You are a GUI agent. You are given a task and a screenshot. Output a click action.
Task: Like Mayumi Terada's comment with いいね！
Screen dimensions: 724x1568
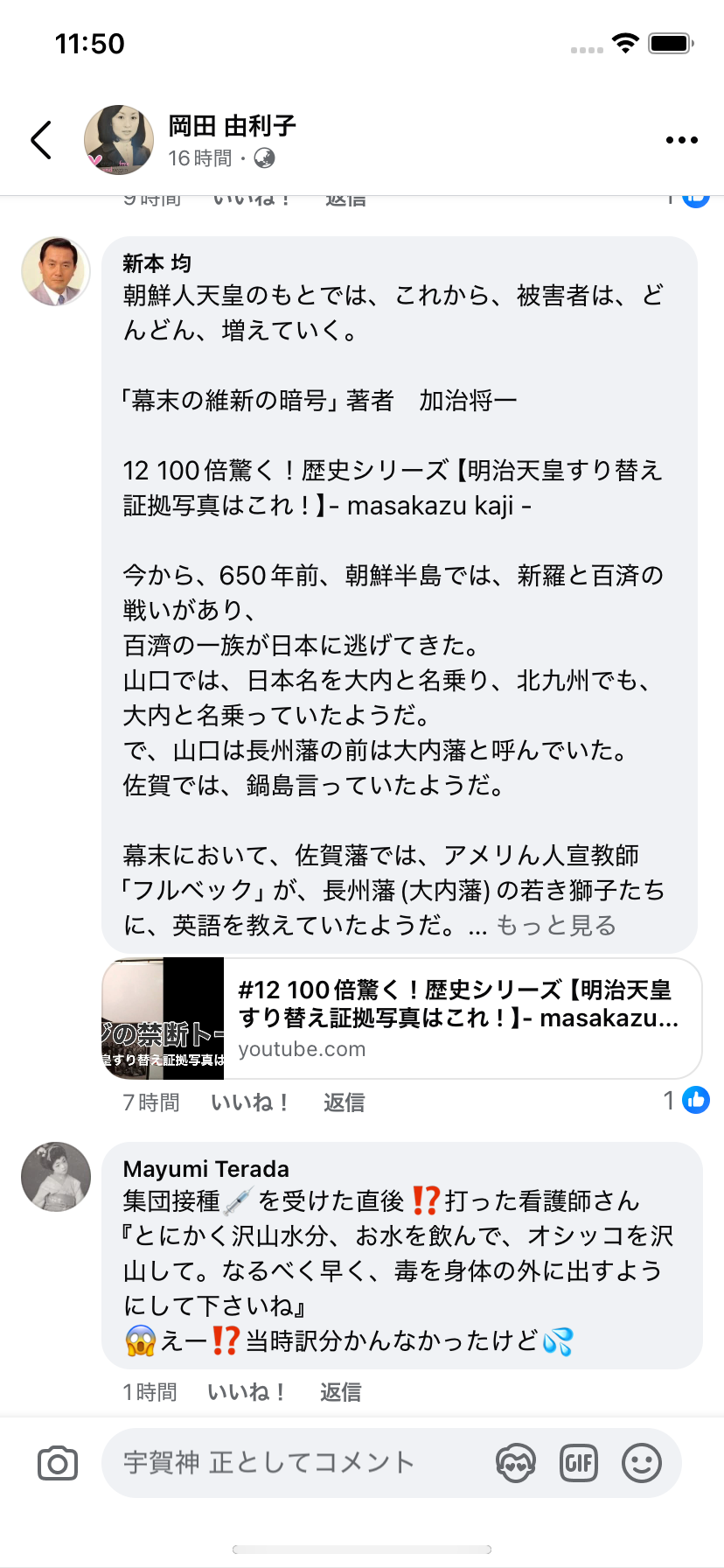point(247,1392)
